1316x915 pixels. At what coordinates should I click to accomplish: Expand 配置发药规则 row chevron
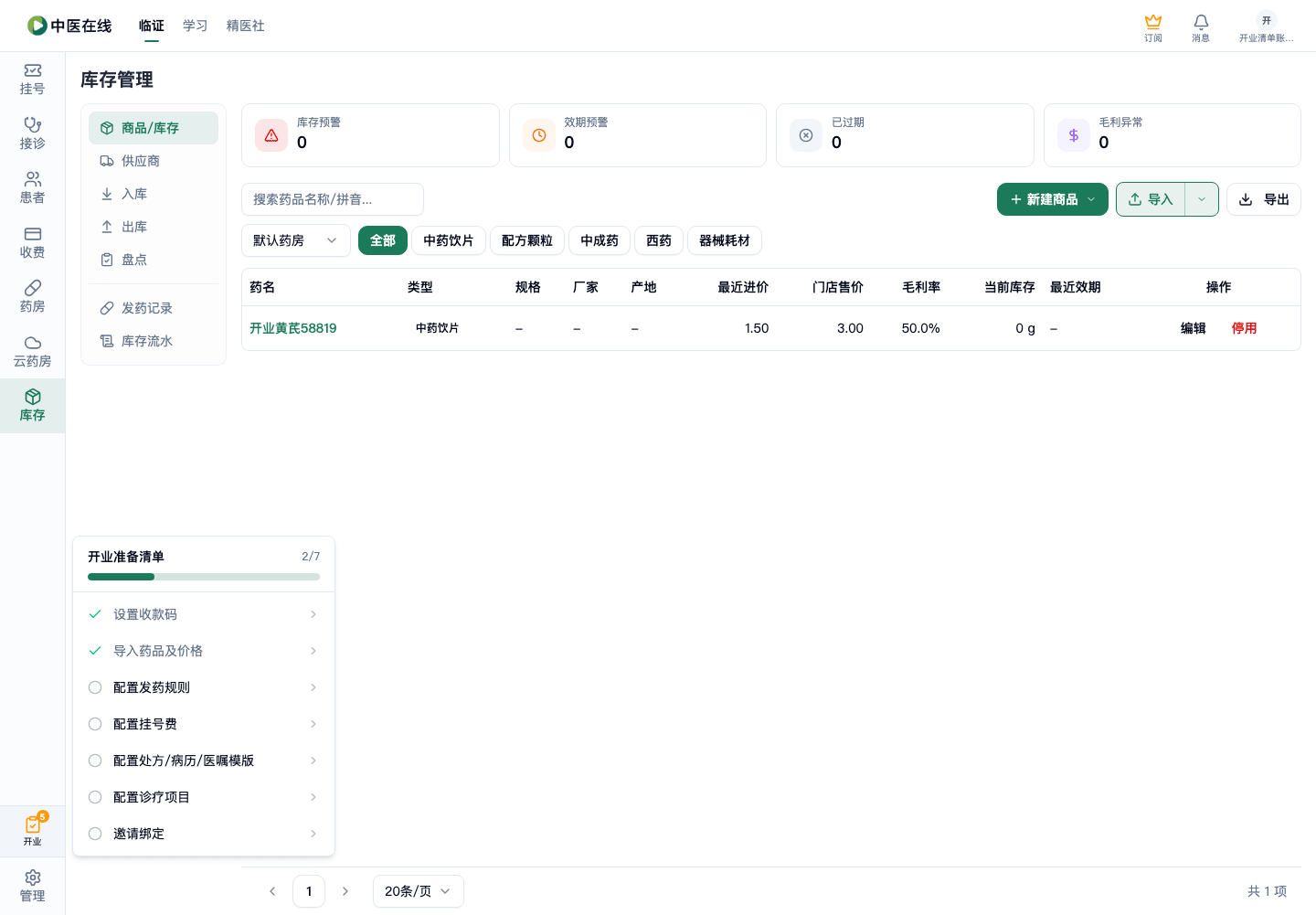click(313, 687)
